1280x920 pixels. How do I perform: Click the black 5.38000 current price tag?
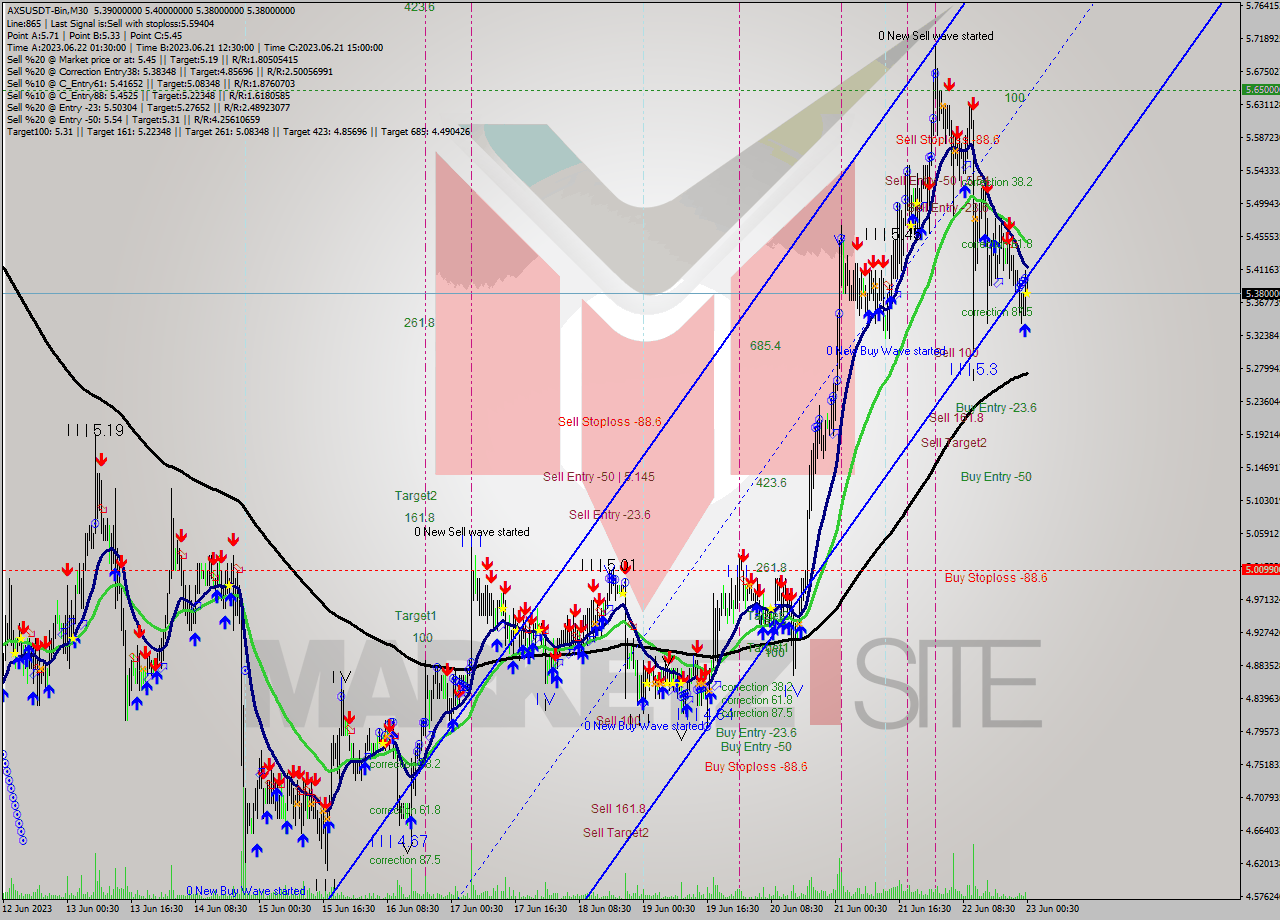[1260, 293]
